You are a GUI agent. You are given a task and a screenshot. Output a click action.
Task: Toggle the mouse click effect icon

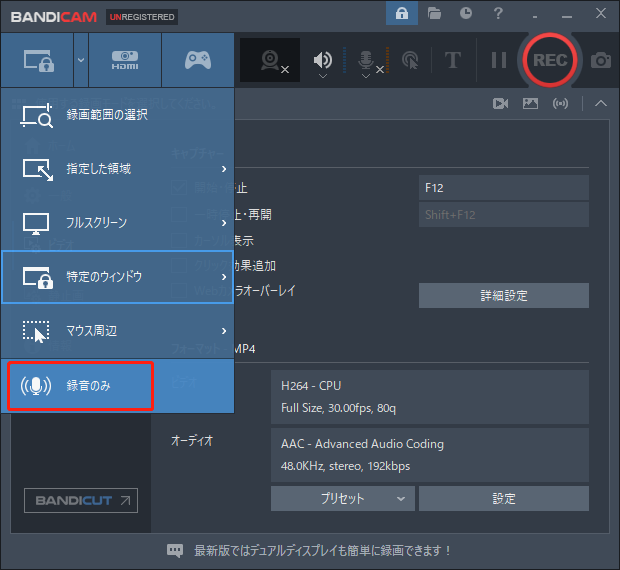pos(410,60)
